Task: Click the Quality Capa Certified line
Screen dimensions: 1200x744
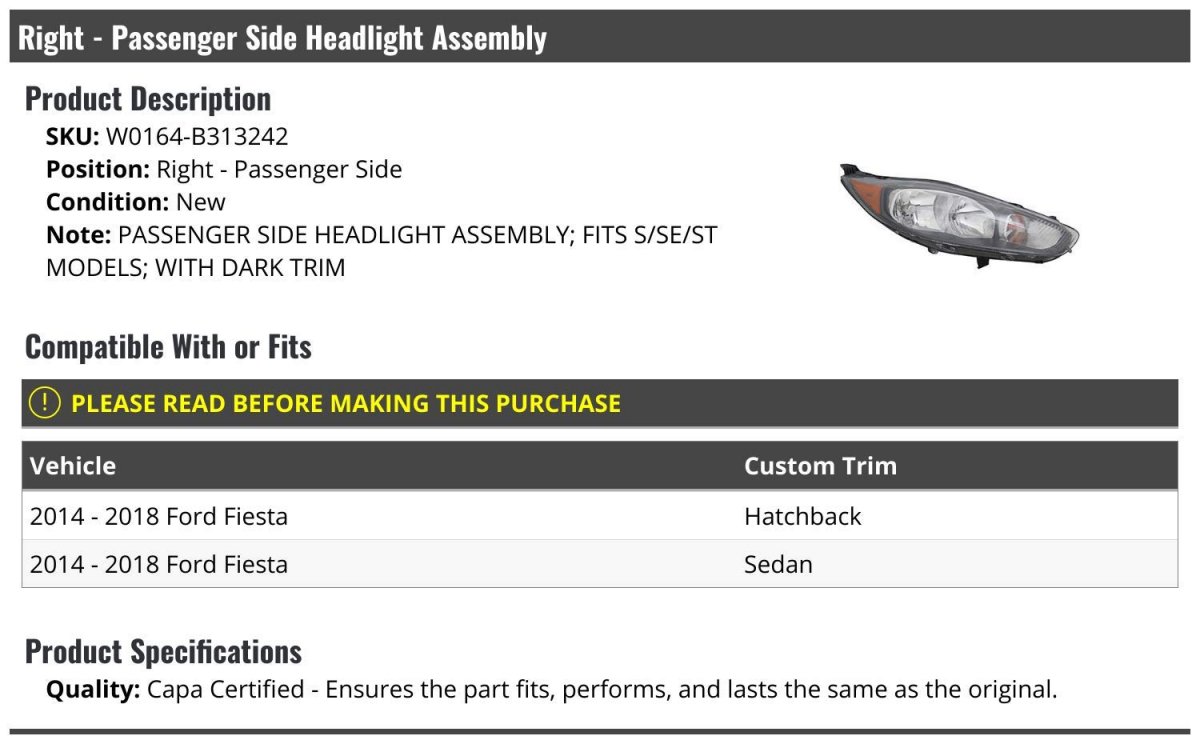Action: [551, 689]
